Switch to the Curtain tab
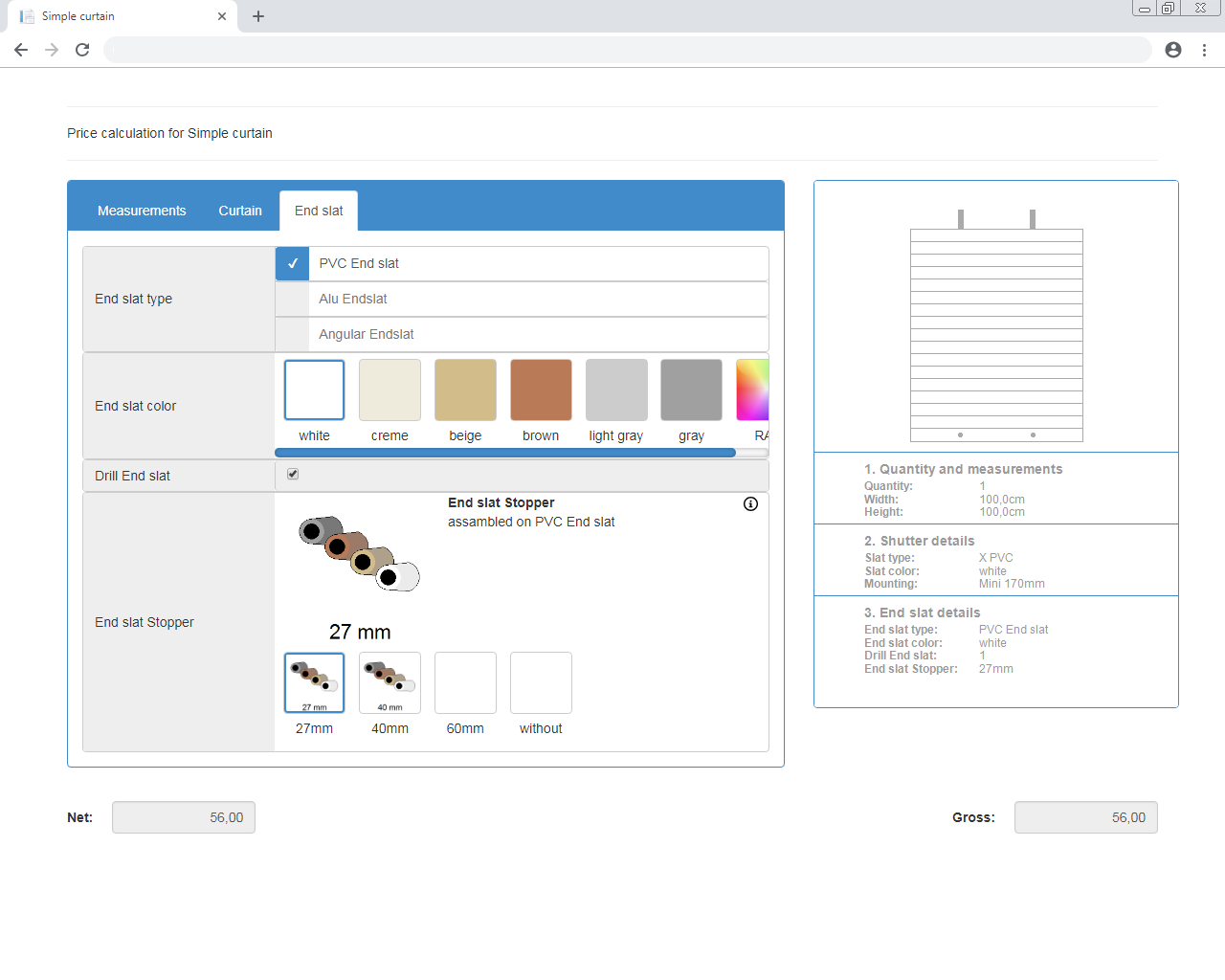Viewport: 1225px width, 980px height. pyautogui.click(x=240, y=211)
